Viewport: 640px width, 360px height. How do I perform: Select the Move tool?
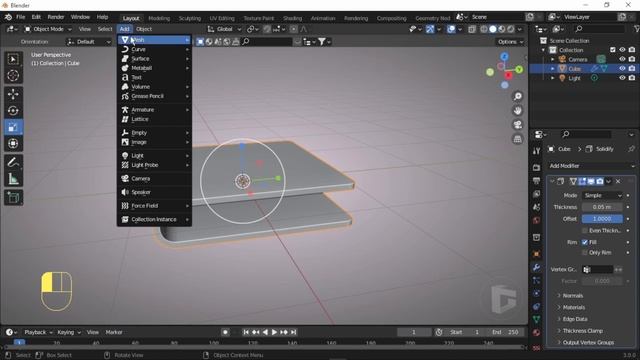tap(13, 94)
